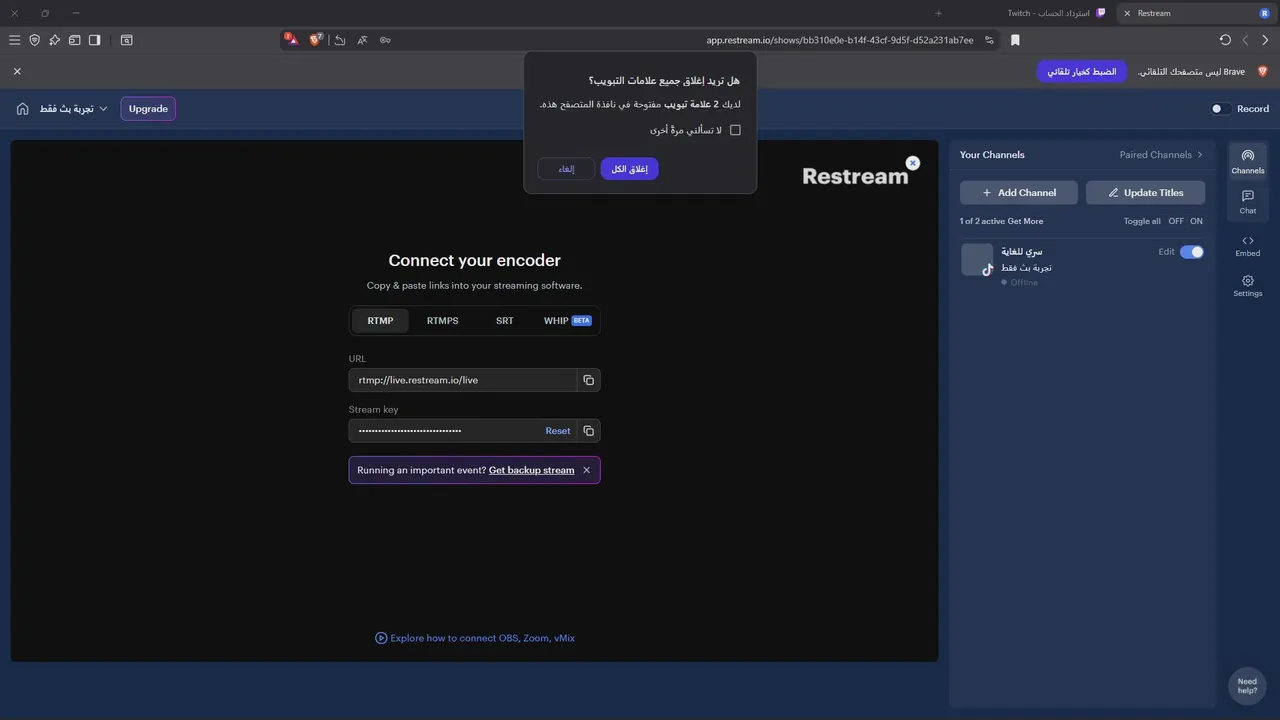Copy the stream key
The width and height of the screenshot is (1280, 720).
point(589,431)
